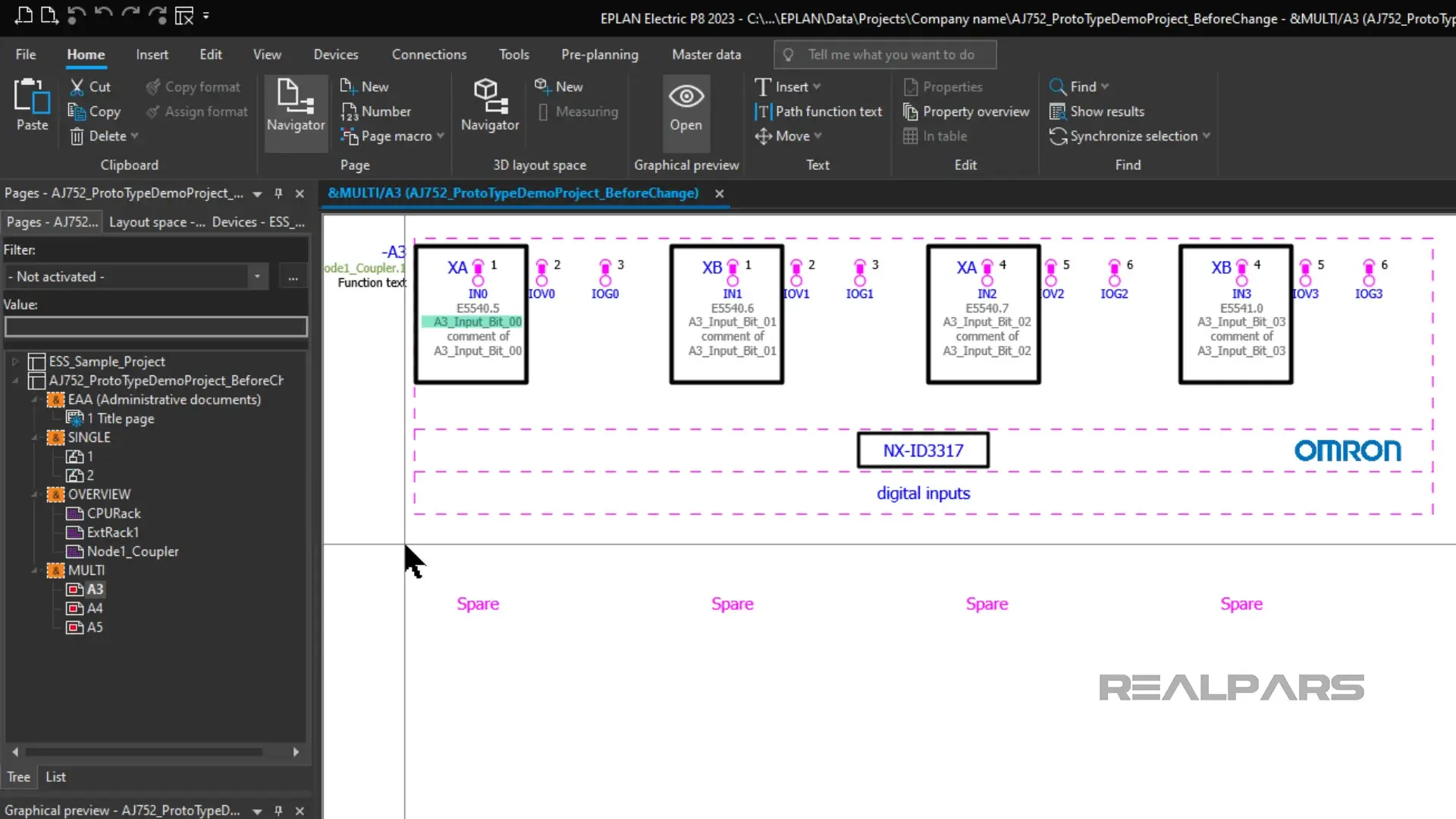Select the Paste icon
1456x819 pixels.
click(x=31, y=106)
